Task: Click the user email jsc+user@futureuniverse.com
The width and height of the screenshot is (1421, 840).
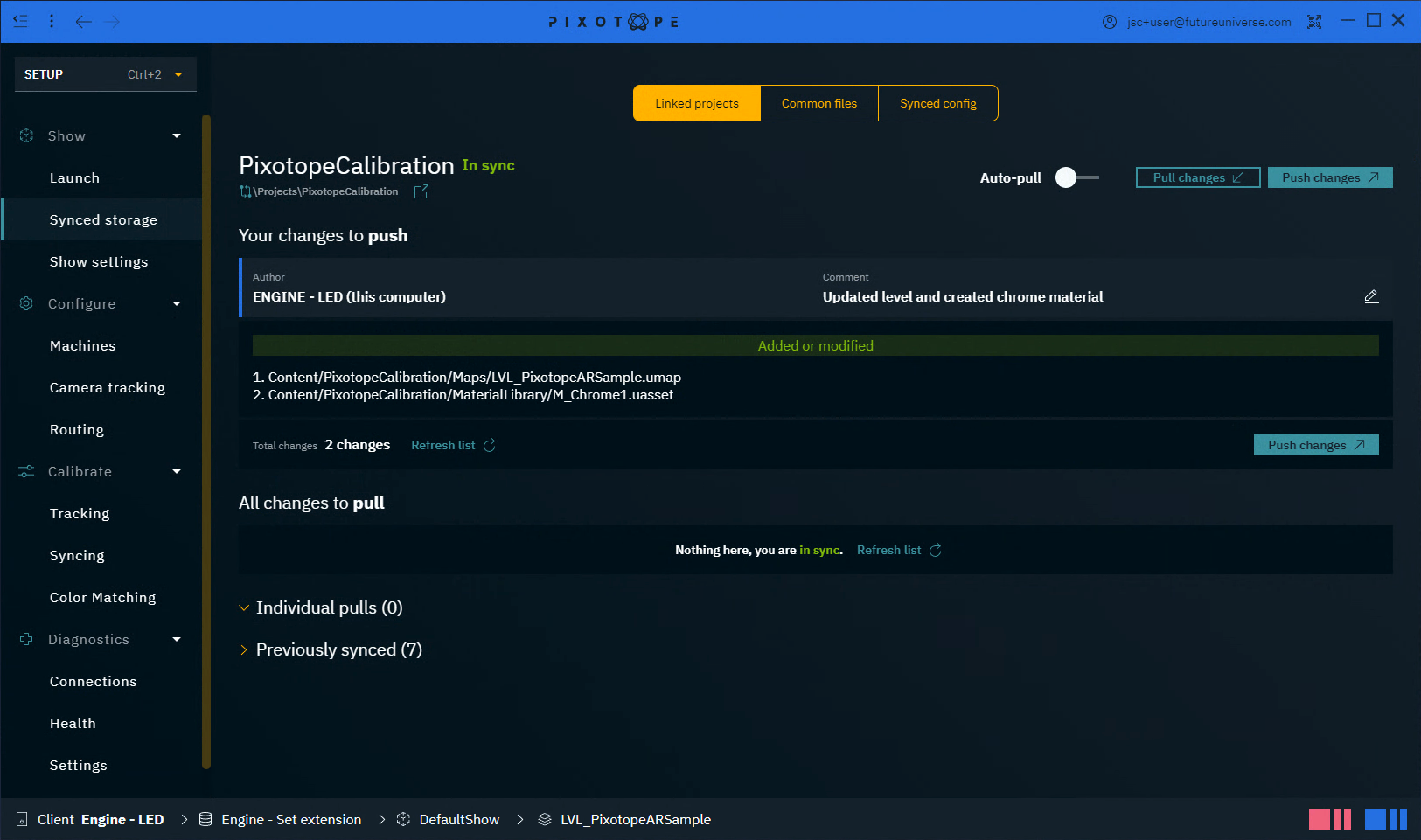Action: [1209, 22]
